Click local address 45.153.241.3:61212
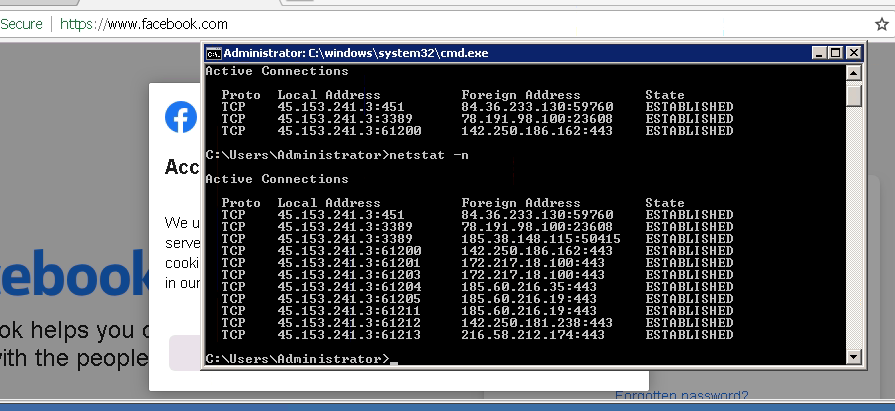895x411 pixels. click(x=349, y=323)
